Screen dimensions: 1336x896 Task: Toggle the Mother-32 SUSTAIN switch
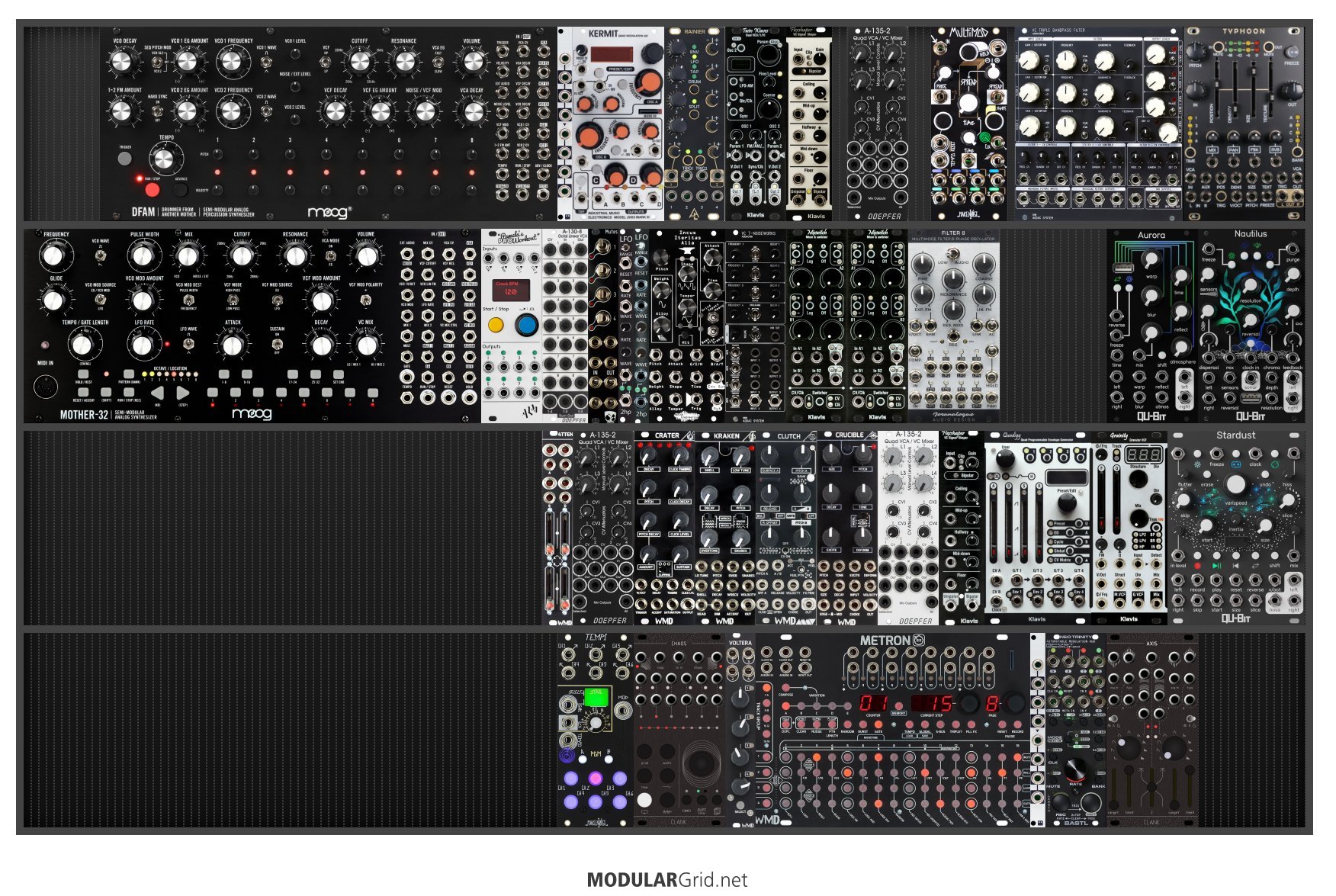tap(277, 344)
